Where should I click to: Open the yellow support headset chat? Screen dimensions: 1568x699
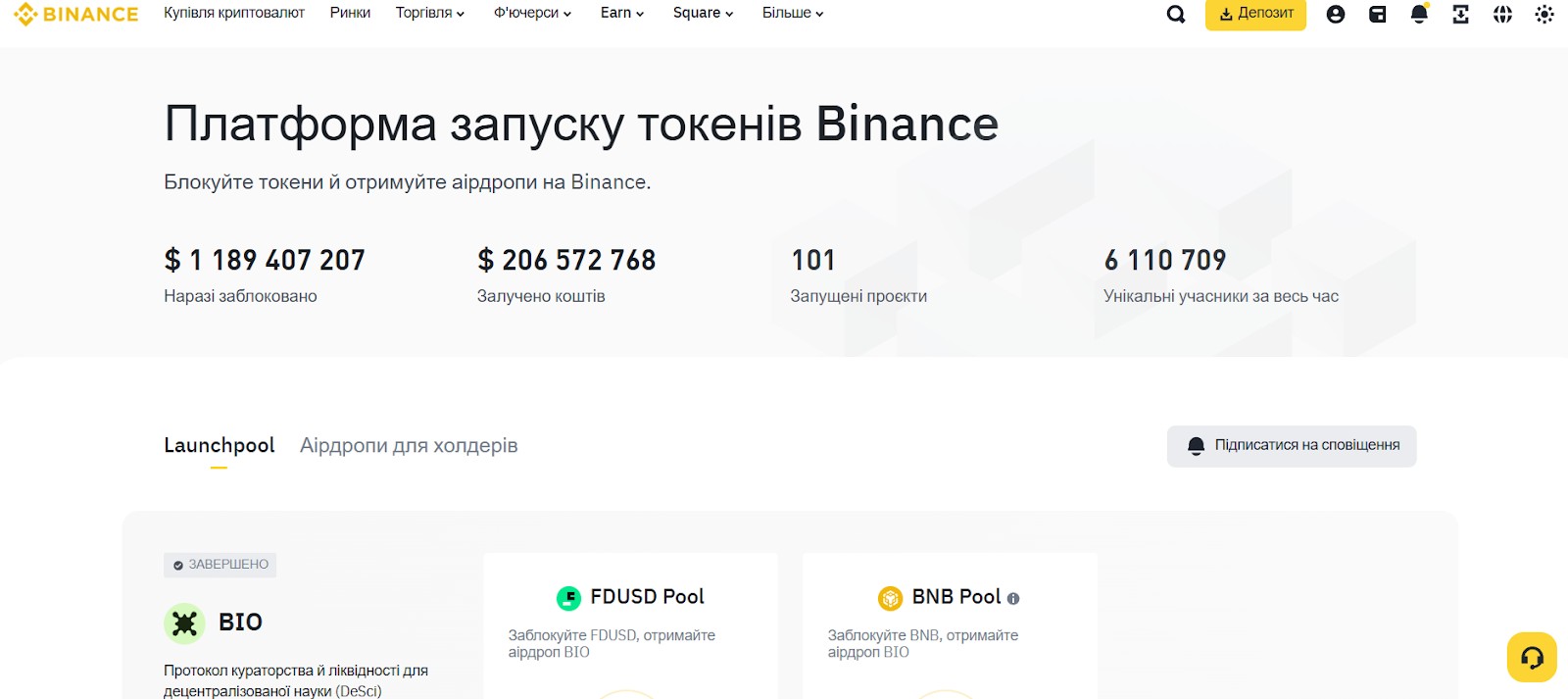pos(1532,657)
